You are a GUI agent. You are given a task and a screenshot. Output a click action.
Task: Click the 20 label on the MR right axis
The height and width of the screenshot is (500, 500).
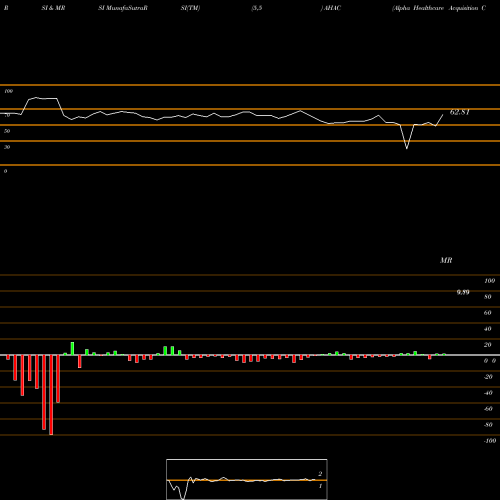pyautogui.click(x=488, y=345)
